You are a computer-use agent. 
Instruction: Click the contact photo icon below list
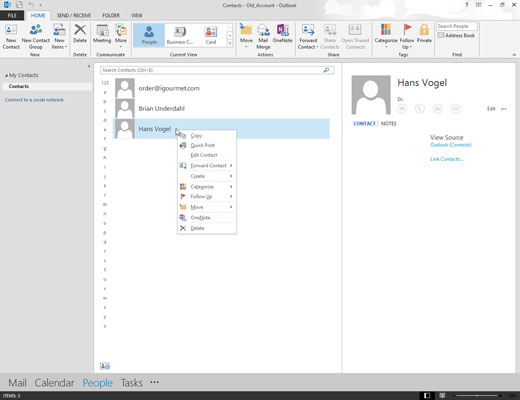coord(105,366)
